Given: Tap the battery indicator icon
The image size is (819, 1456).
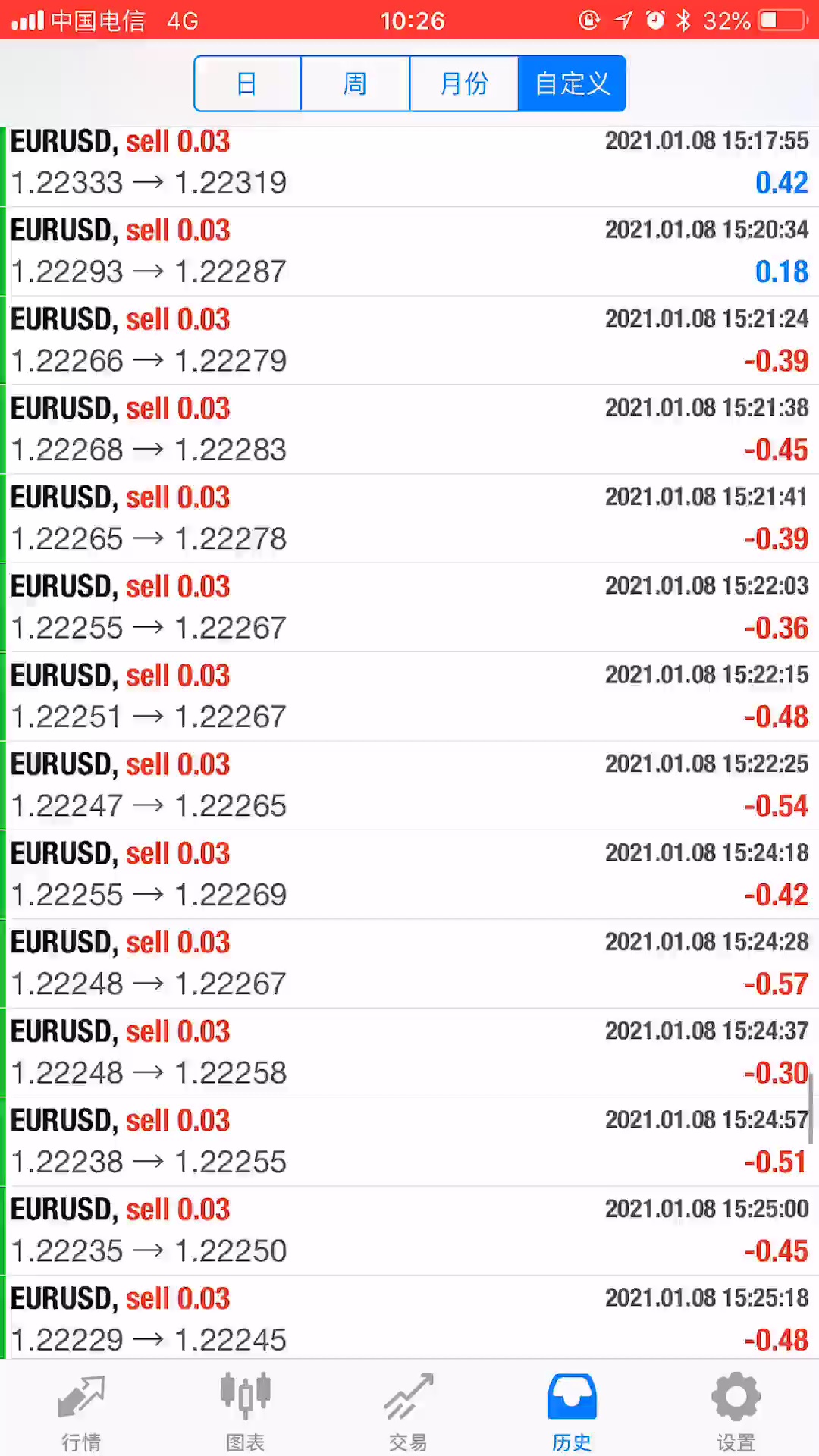Looking at the screenshot, I should pyautogui.click(x=783, y=20).
